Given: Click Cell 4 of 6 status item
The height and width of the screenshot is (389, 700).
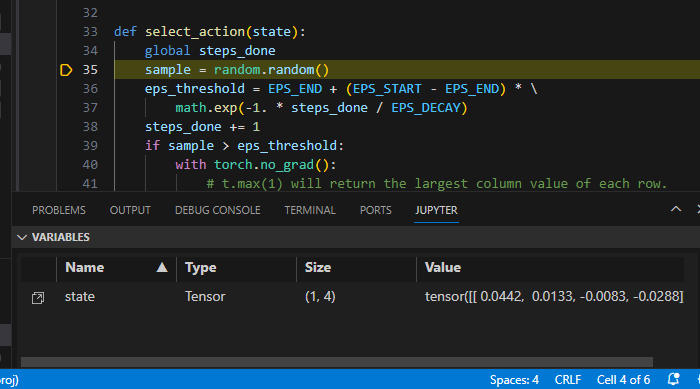Looking at the screenshot, I should coord(623,380).
